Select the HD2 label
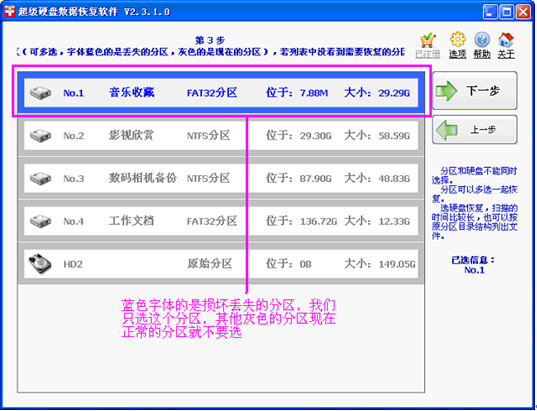The width and height of the screenshot is (537, 411). 73,264
